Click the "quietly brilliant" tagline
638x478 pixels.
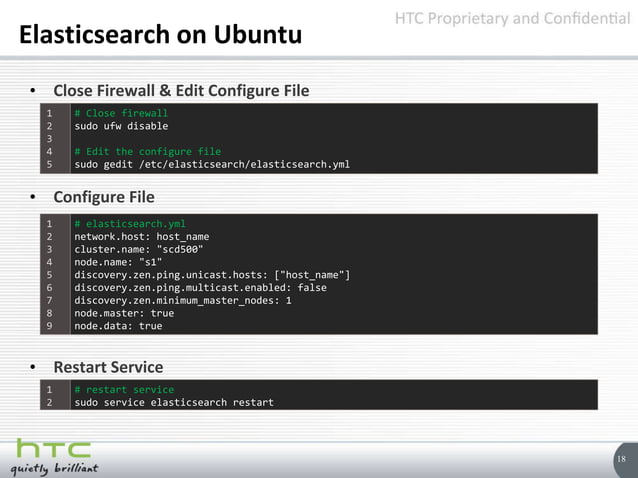tap(54, 469)
